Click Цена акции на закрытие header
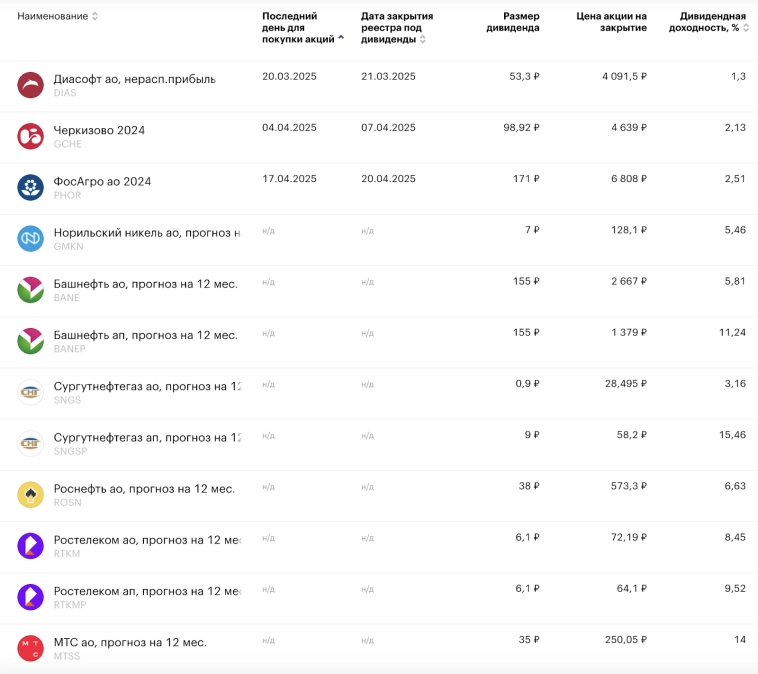 611,22
